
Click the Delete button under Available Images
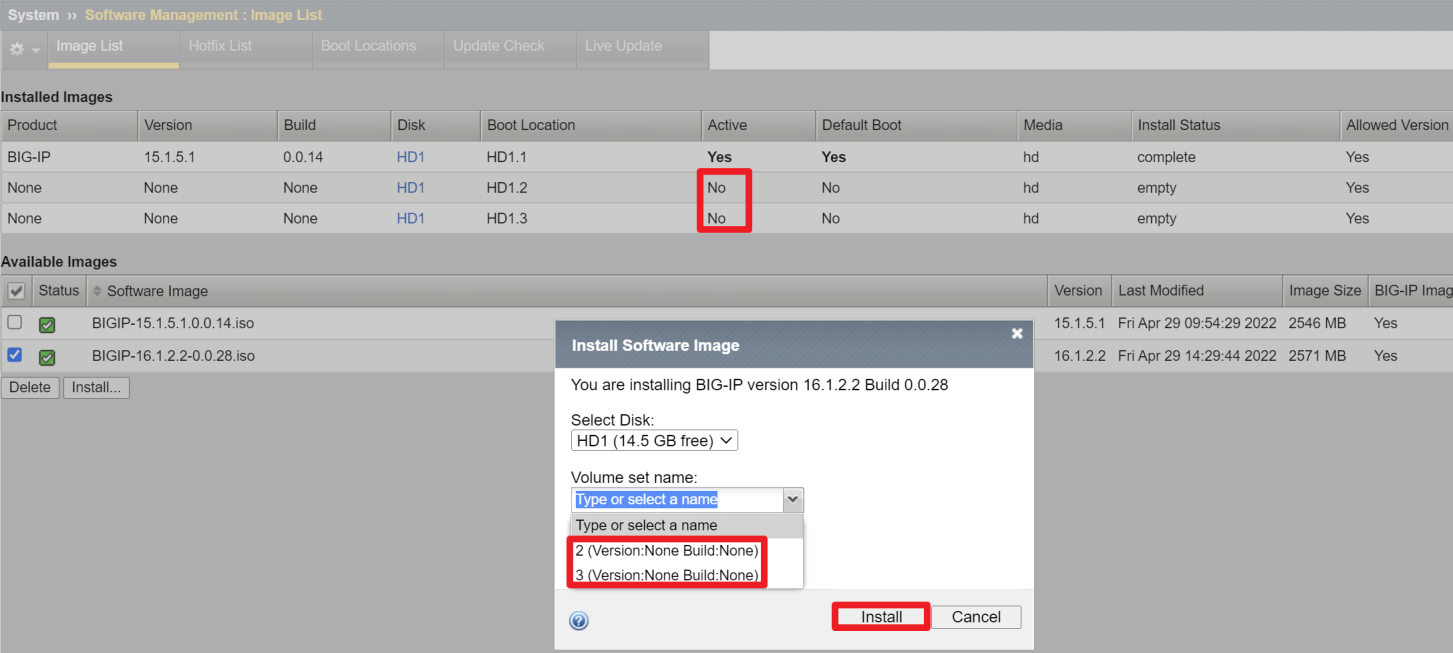click(x=30, y=387)
